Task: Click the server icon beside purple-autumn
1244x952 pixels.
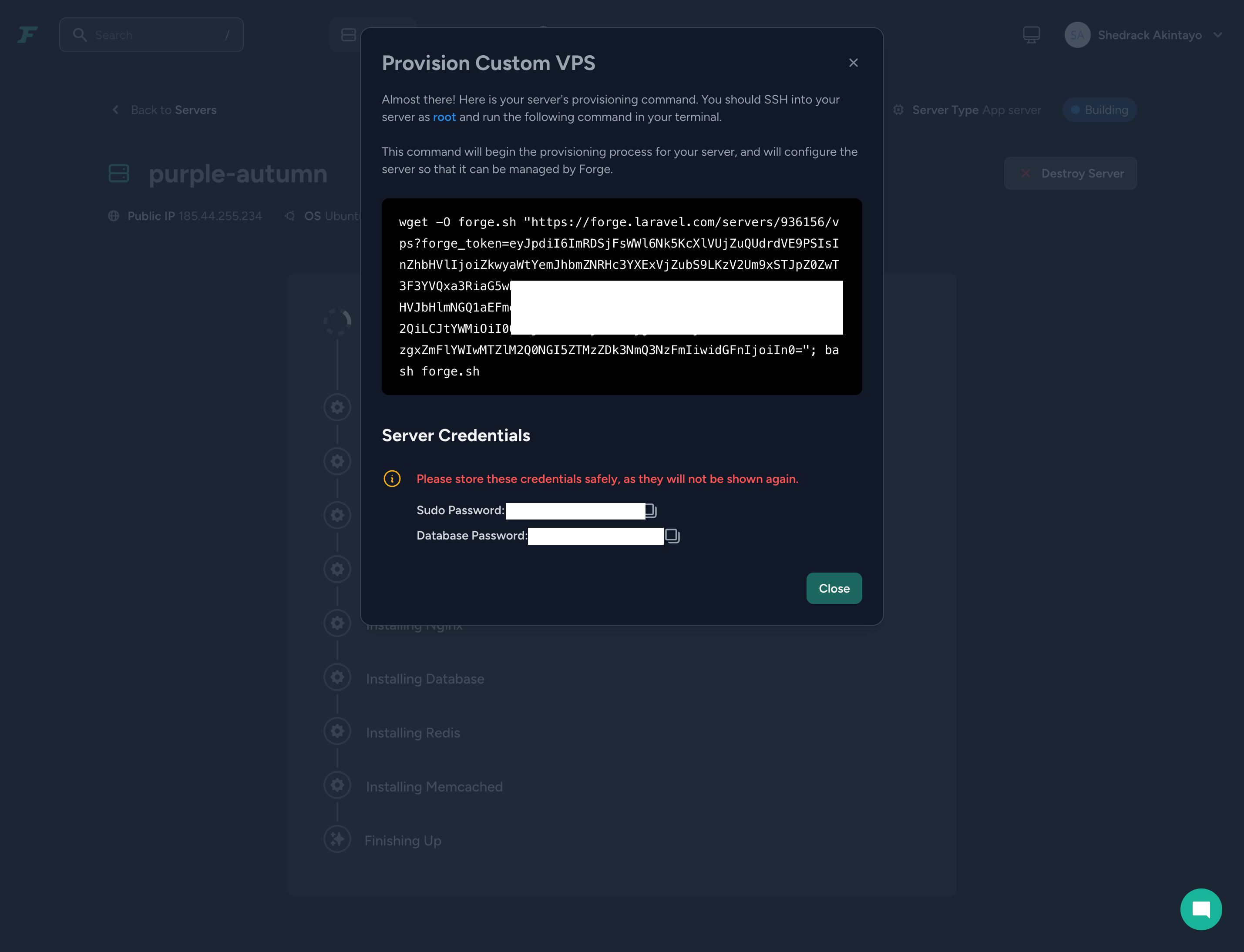Action: tap(119, 174)
